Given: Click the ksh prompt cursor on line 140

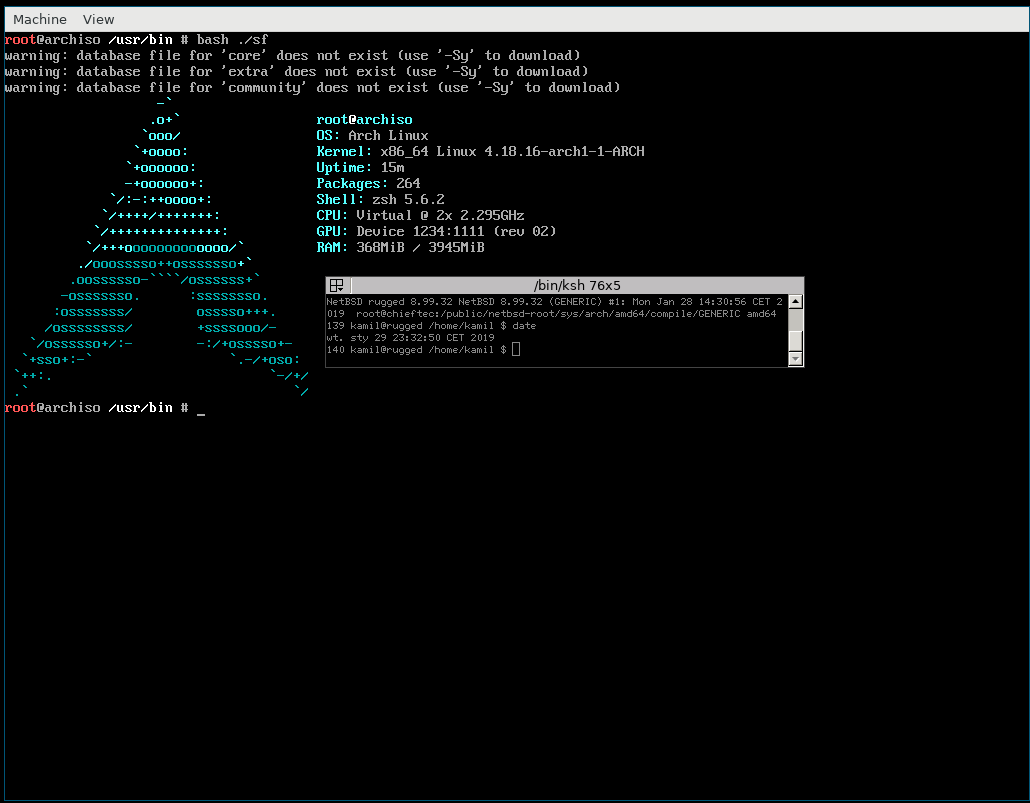Looking at the screenshot, I should 516,350.
